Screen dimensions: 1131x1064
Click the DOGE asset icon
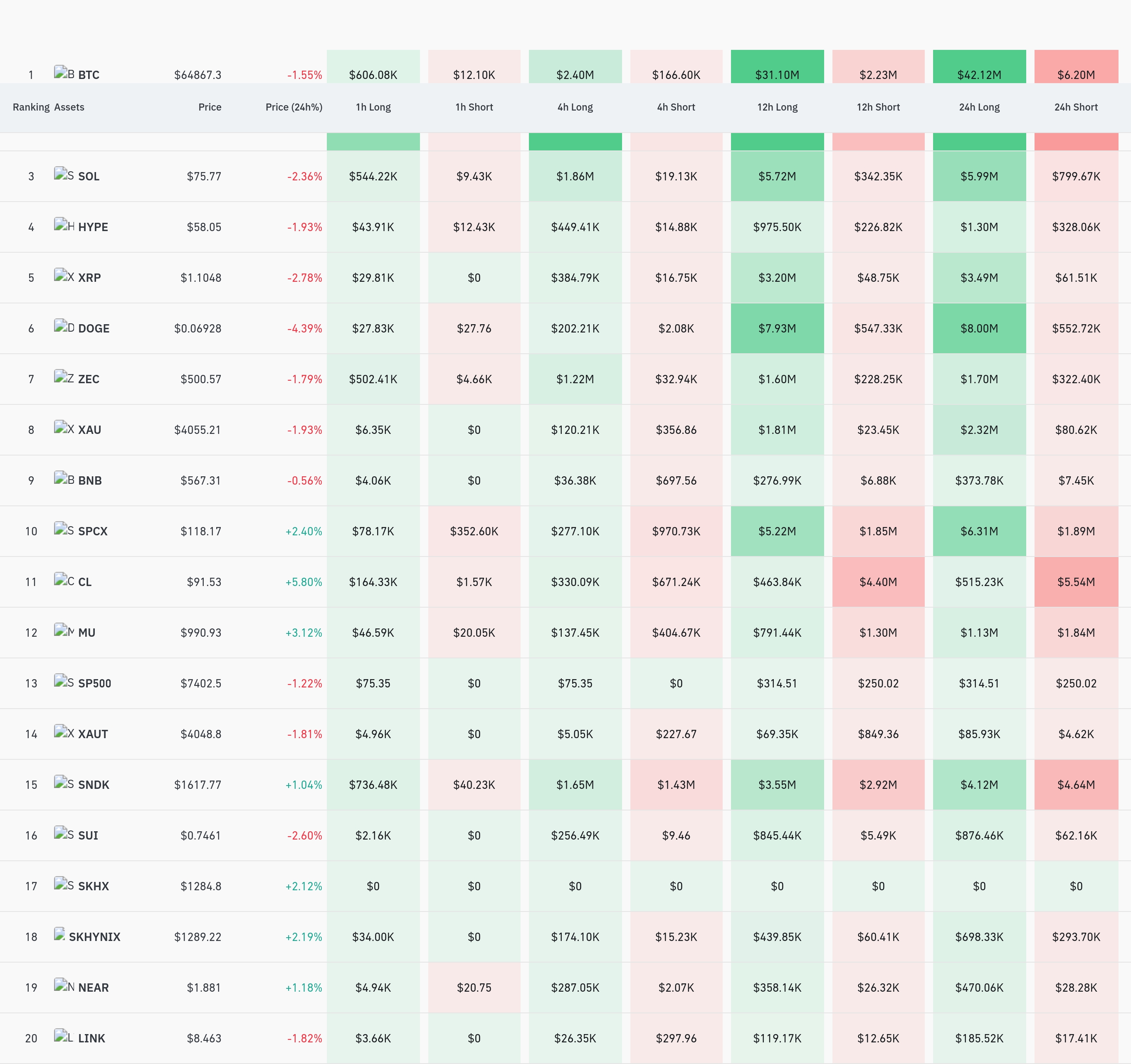pyautogui.click(x=64, y=326)
